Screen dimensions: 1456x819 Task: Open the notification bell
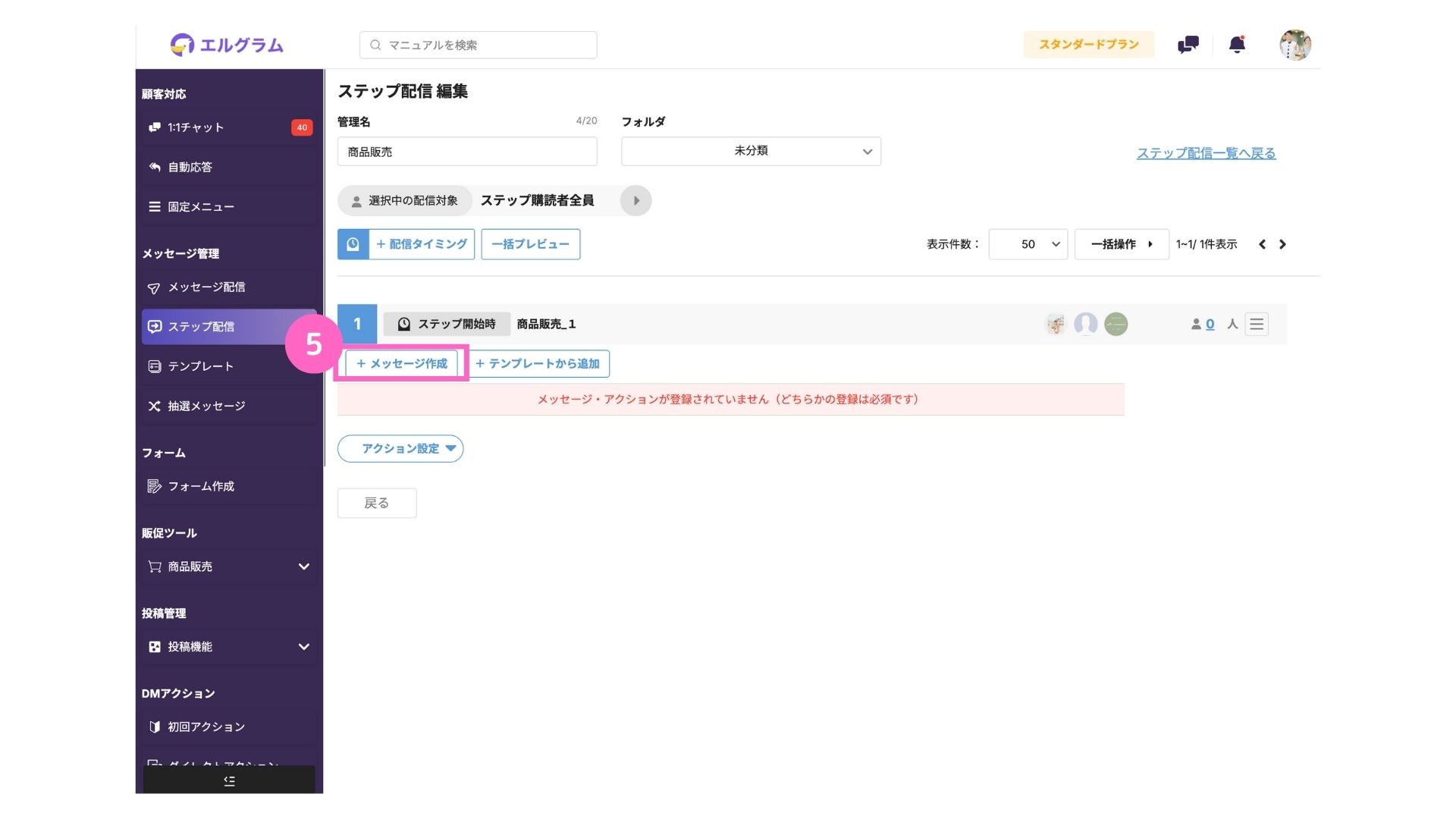tap(1237, 45)
